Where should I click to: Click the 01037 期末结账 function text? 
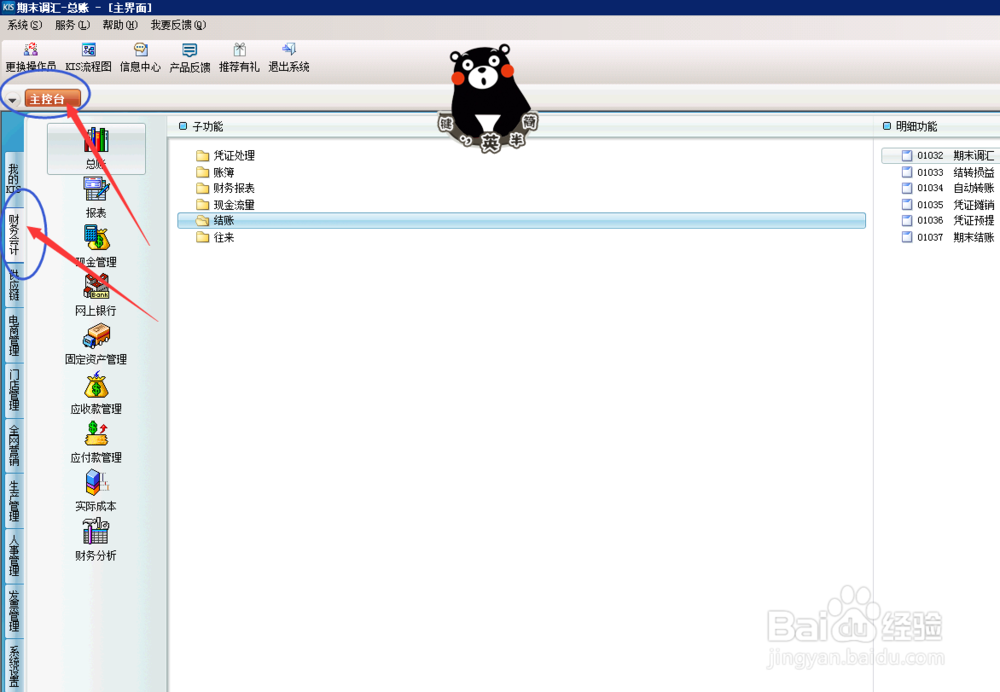point(955,237)
